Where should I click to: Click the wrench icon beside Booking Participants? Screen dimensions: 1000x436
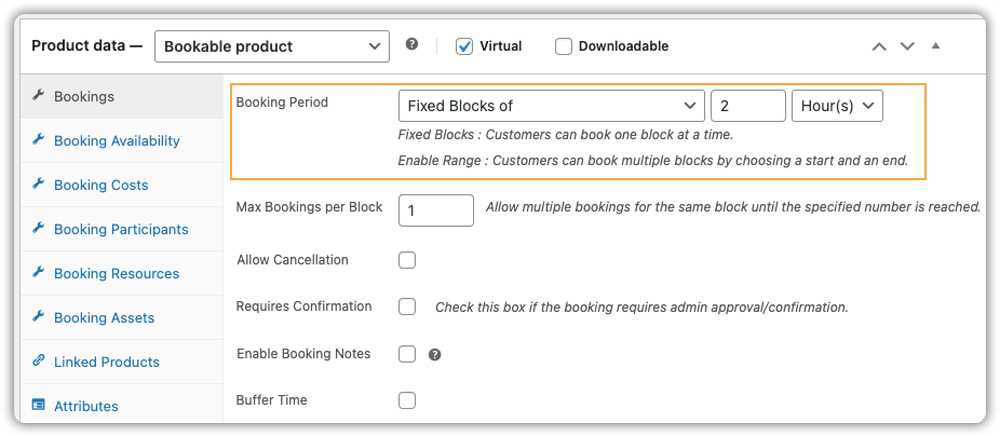pos(38,228)
